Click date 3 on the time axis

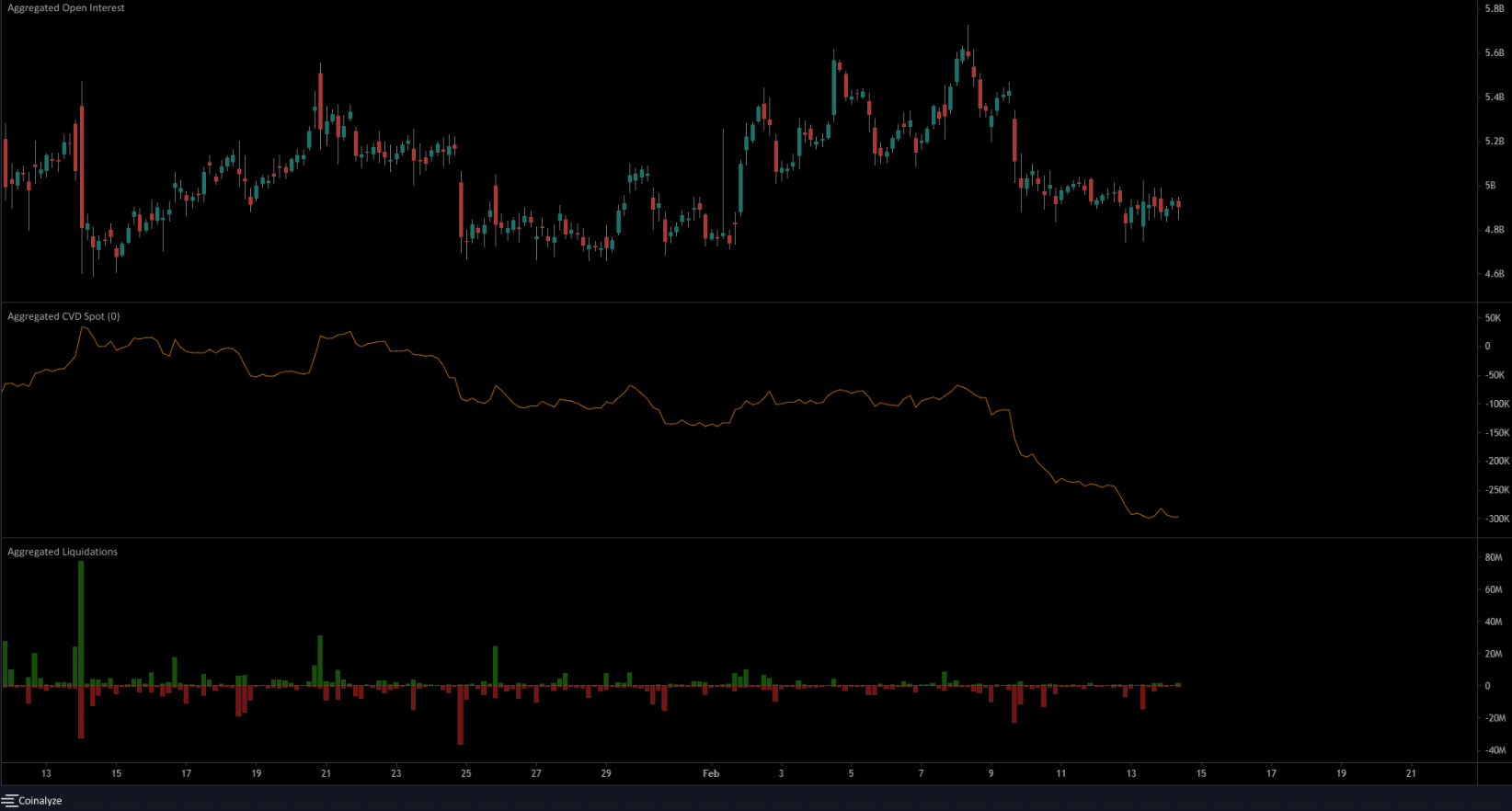(x=781, y=774)
